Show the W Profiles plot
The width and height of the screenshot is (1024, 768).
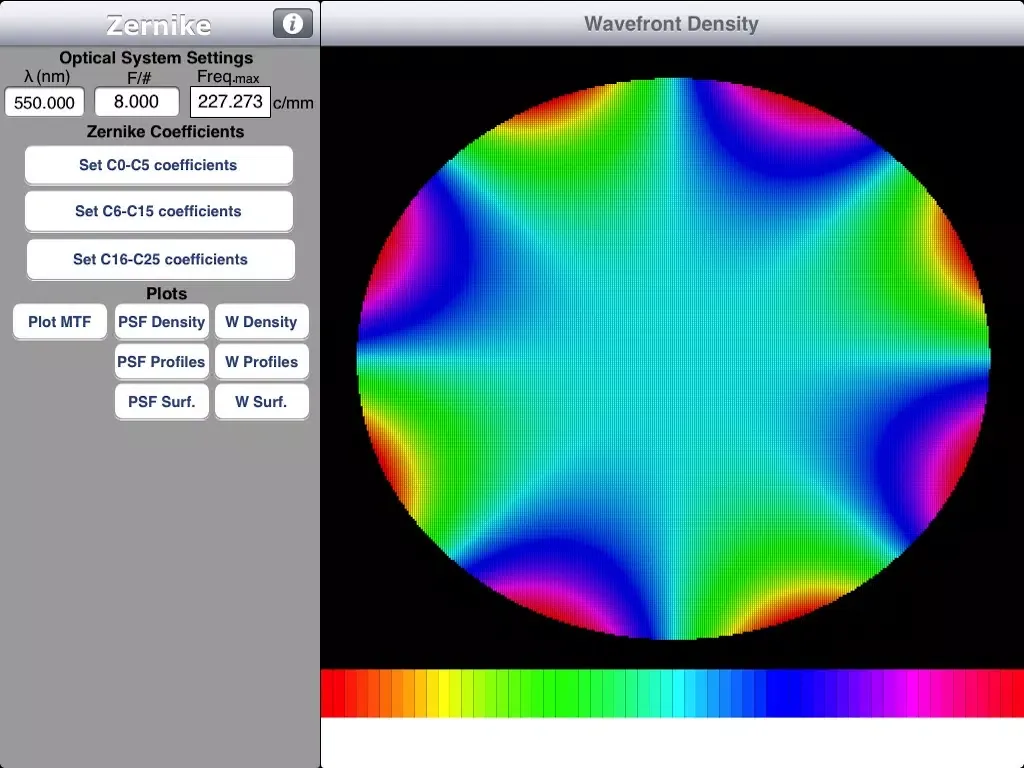coord(261,361)
